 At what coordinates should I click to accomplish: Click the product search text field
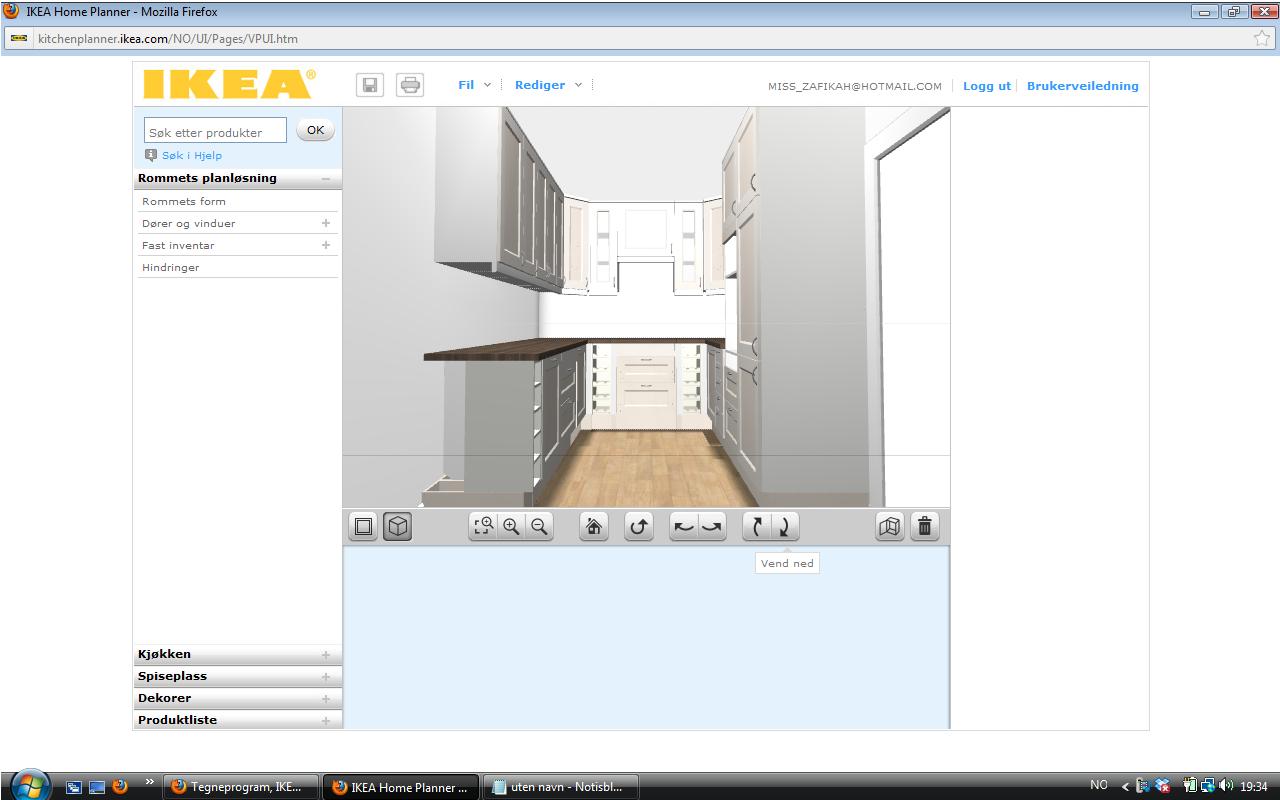tap(215, 132)
